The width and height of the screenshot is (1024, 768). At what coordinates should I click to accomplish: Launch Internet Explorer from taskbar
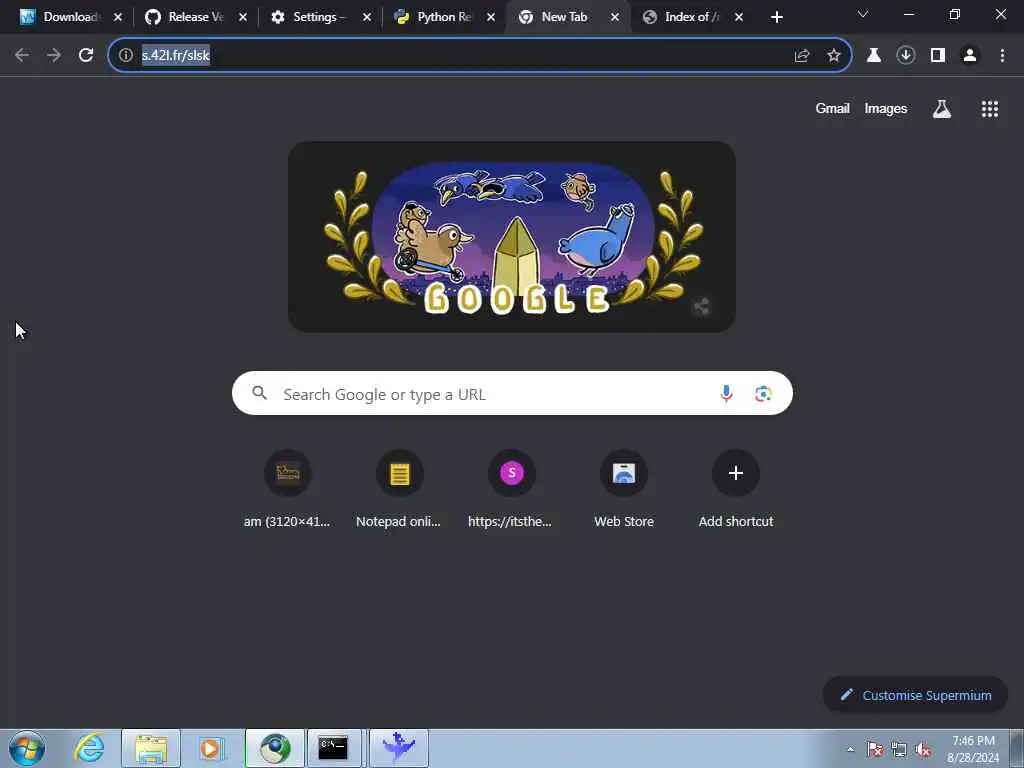89,748
